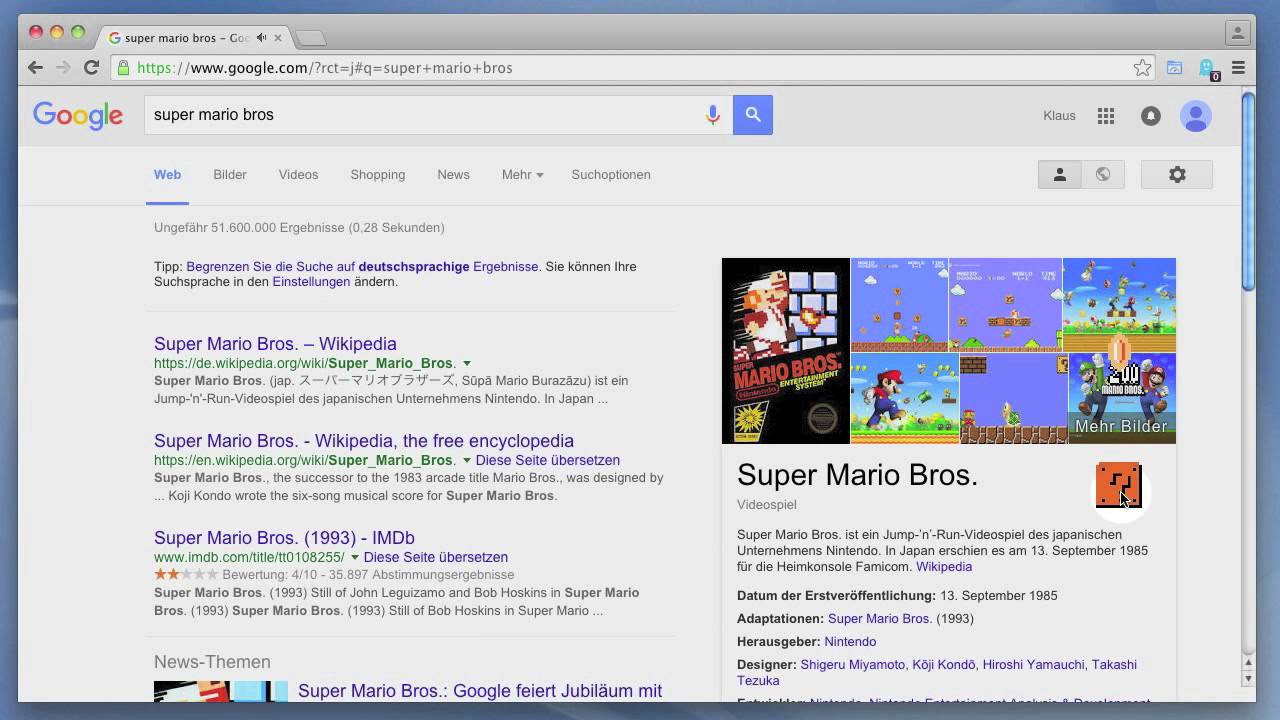The height and width of the screenshot is (720, 1280).
Task: Bookmark page with the star icon
Action: tap(1142, 68)
